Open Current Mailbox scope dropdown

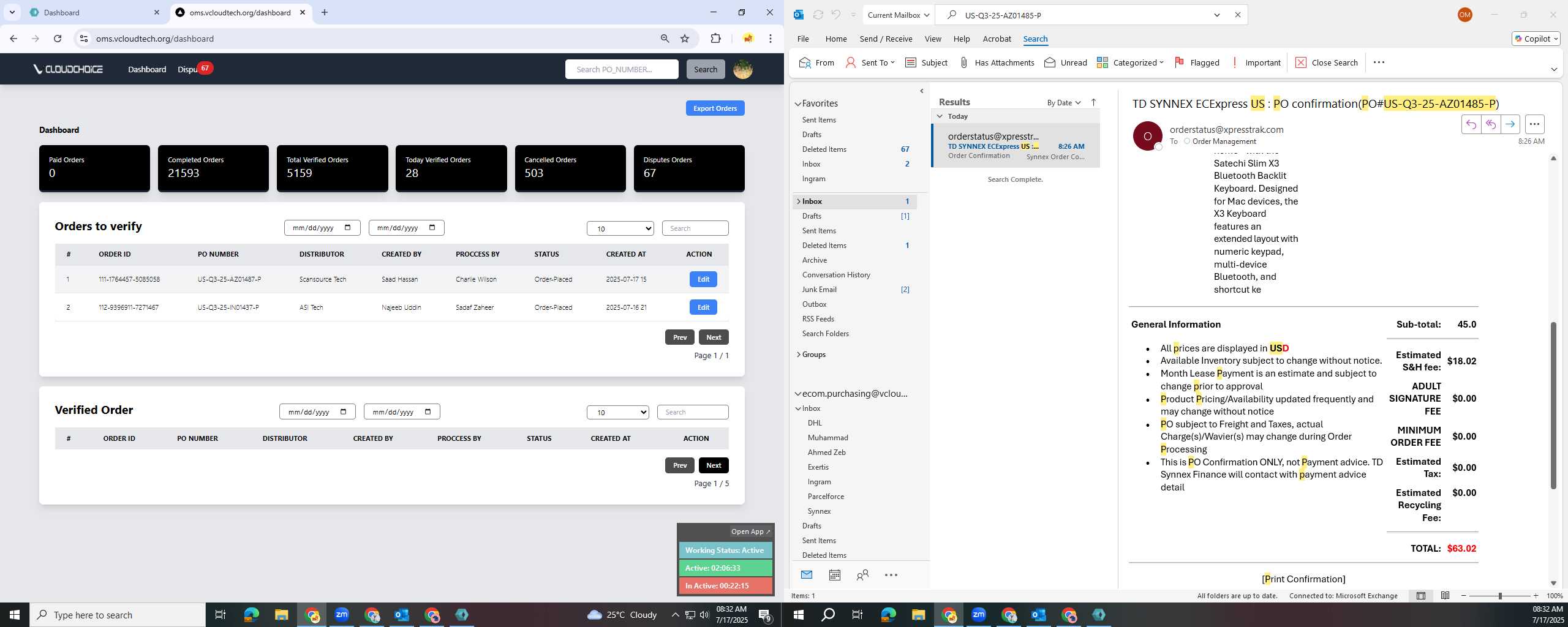point(898,15)
